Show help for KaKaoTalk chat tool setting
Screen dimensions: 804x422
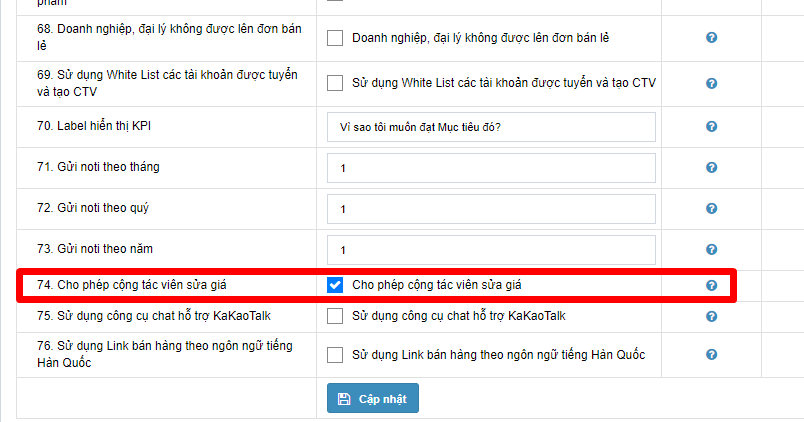tap(711, 316)
